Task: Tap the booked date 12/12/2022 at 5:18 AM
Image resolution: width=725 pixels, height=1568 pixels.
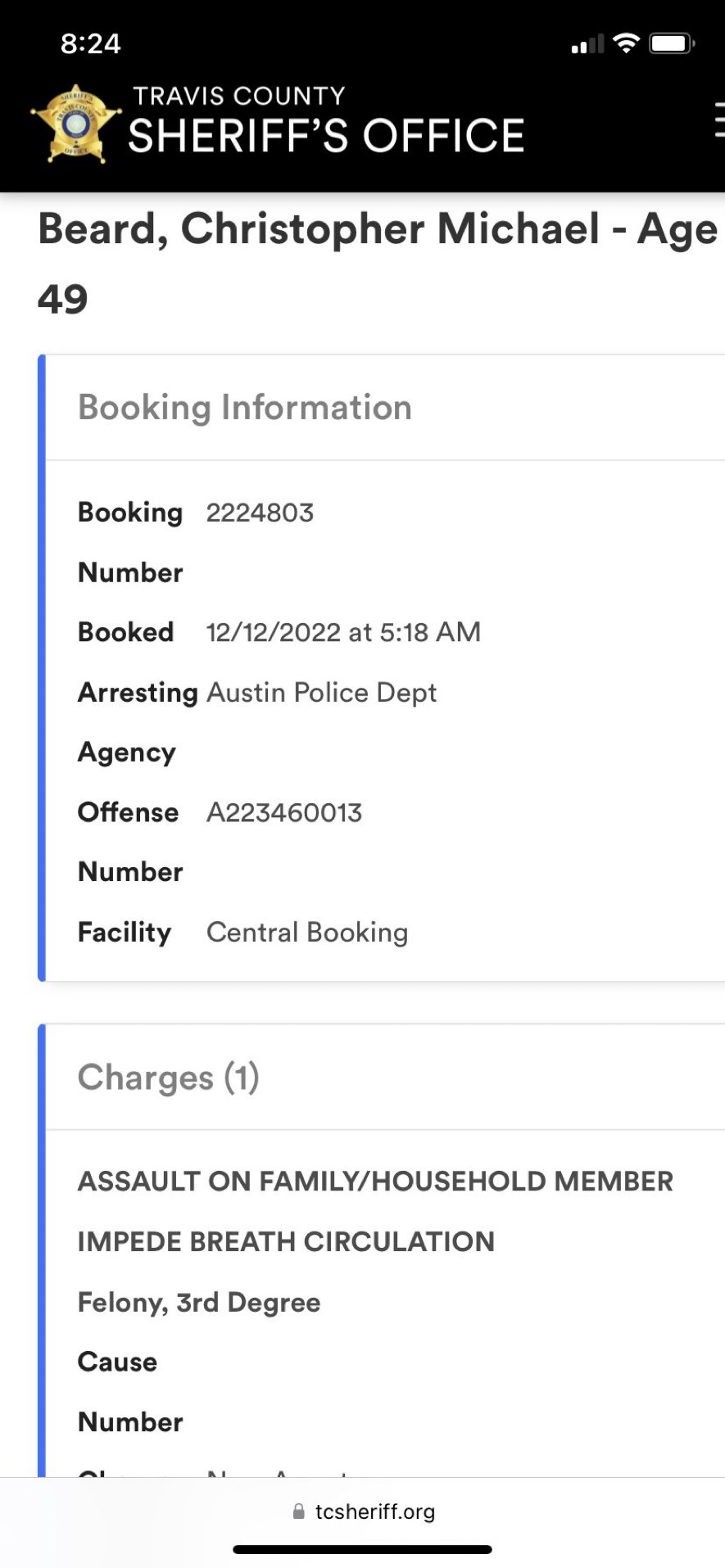Action: click(x=343, y=632)
